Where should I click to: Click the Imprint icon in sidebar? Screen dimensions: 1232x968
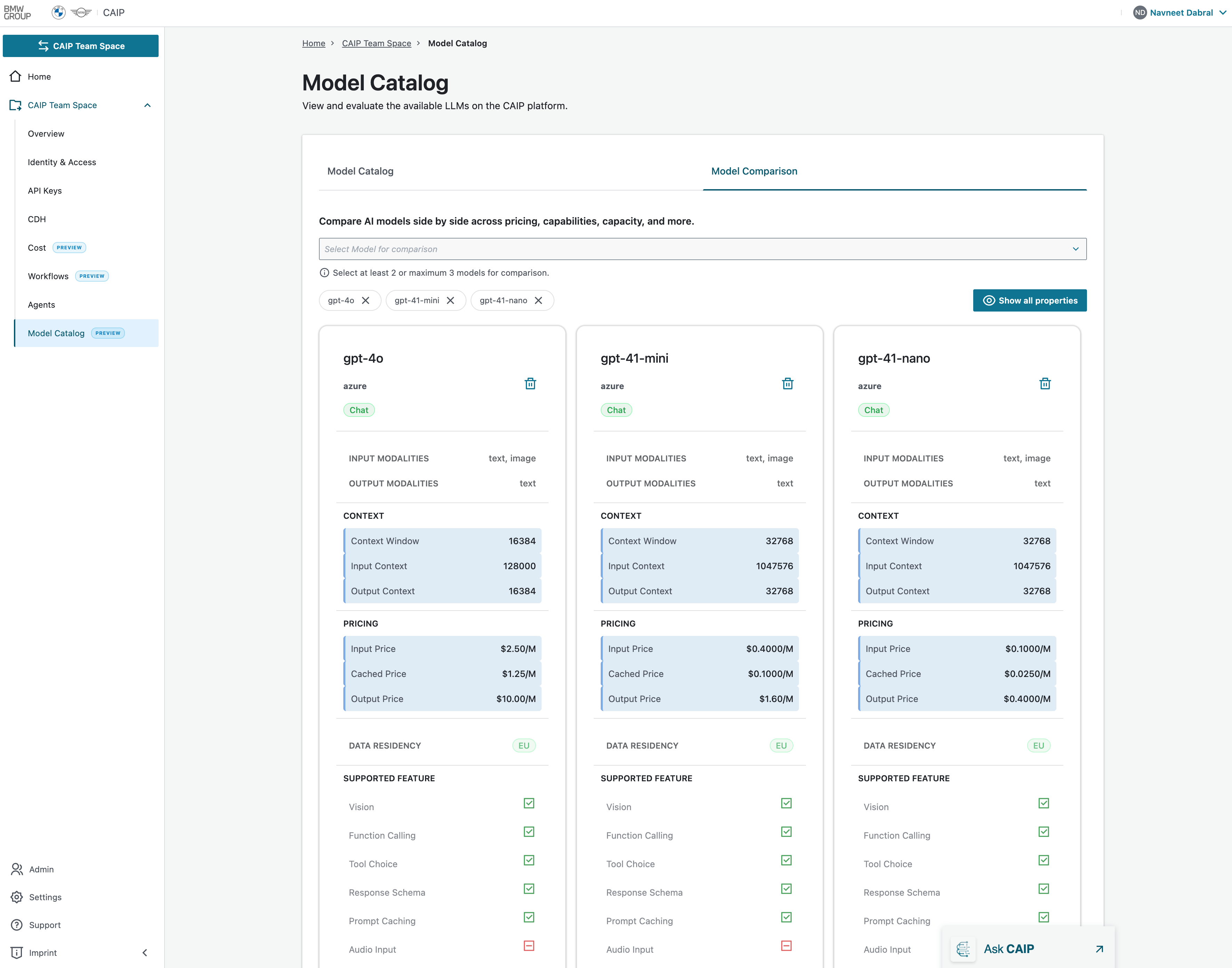click(17, 953)
